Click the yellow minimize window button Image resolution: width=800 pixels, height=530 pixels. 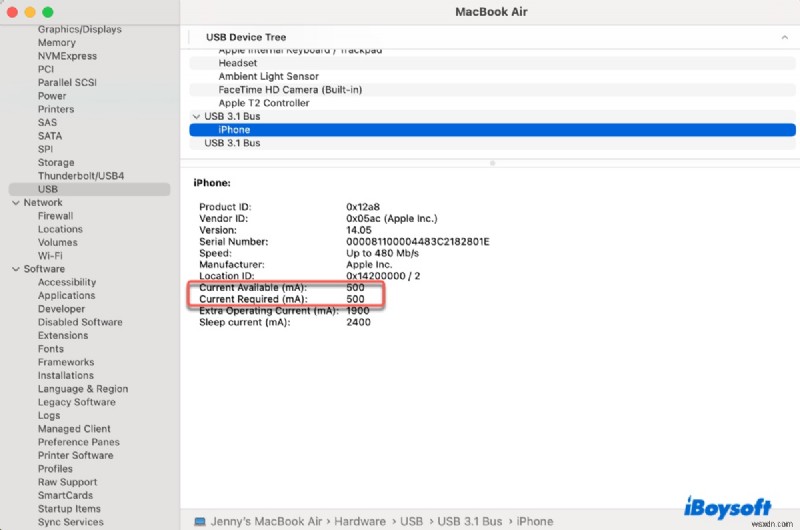point(30,12)
